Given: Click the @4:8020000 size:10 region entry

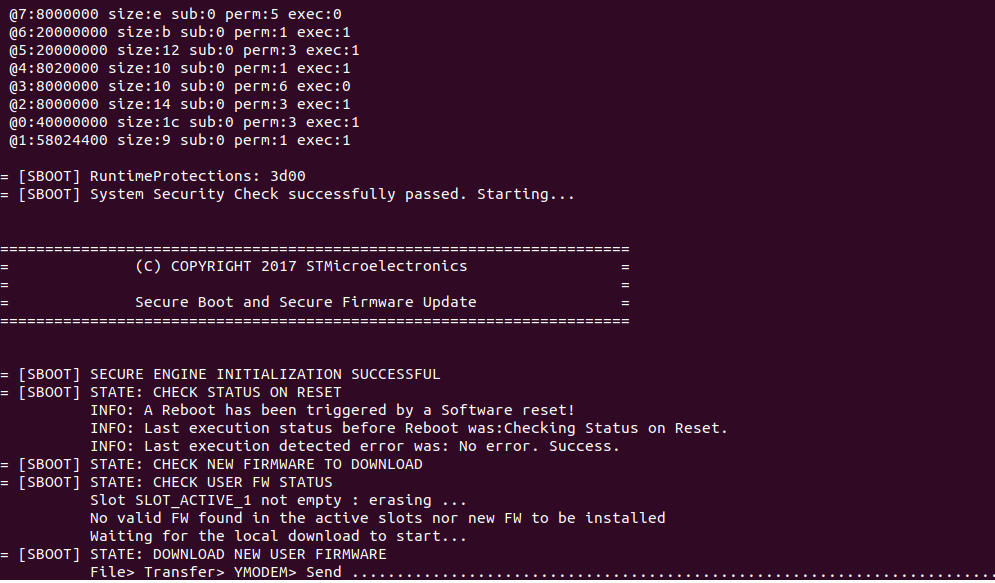Looking at the screenshot, I should (x=180, y=69).
